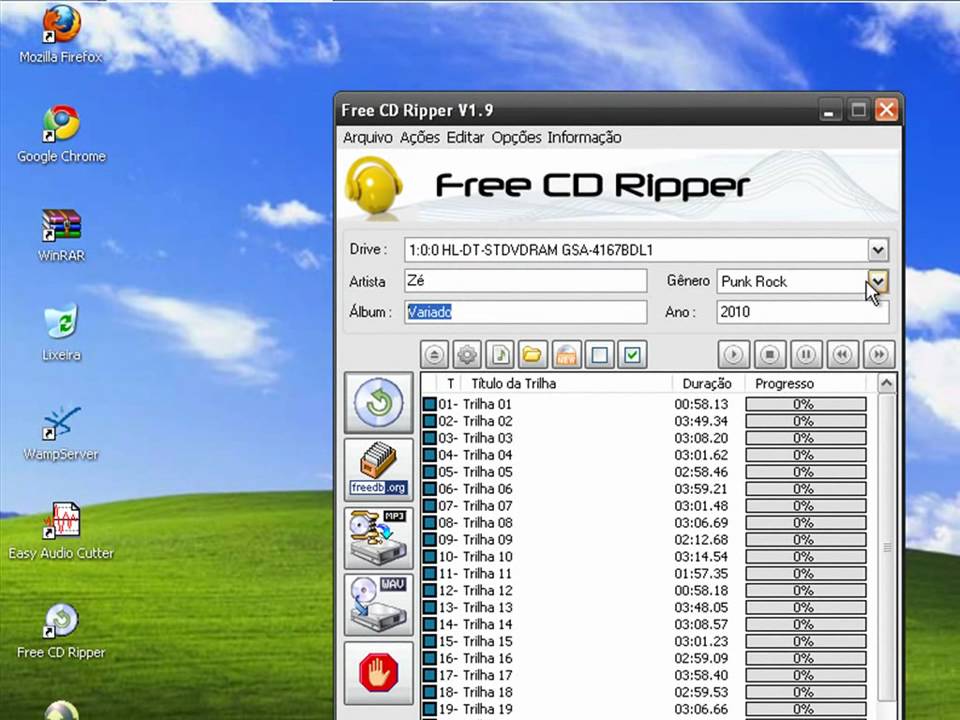
Task: Click the CD with NEW label toolbar icon
Action: pyautogui.click(x=566, y=354)
